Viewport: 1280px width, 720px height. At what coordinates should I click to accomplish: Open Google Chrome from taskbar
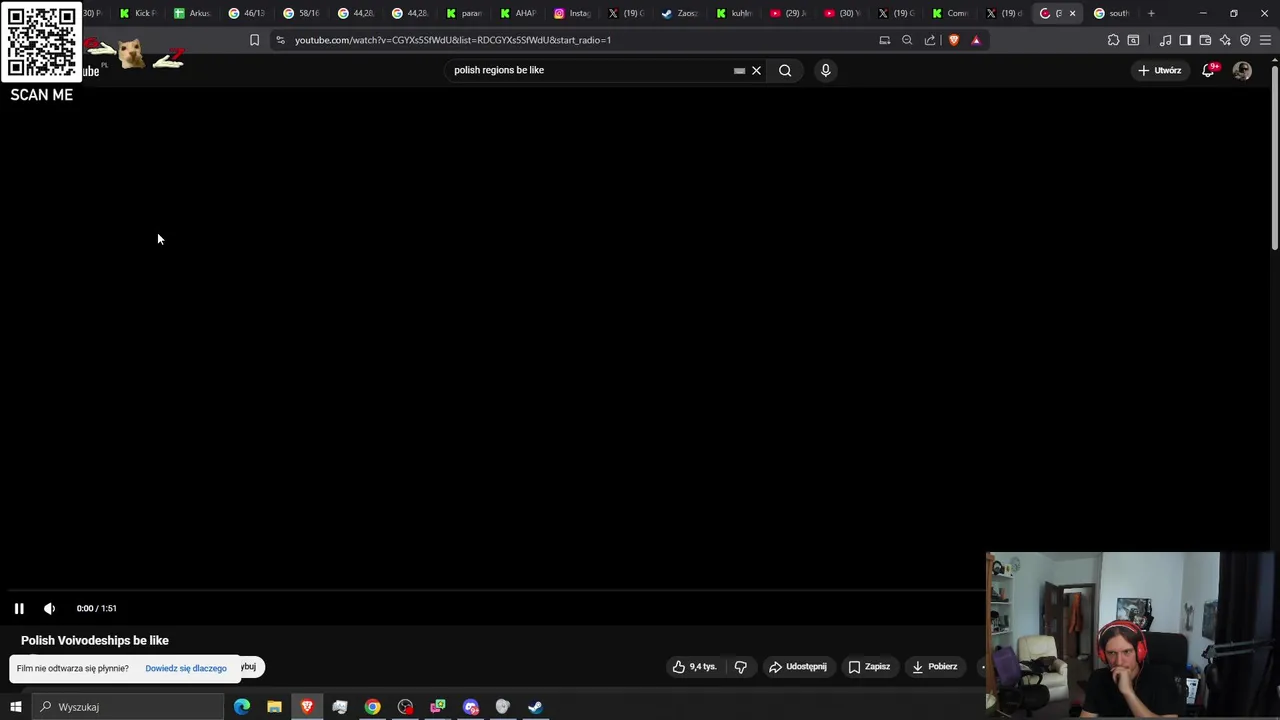point(372,707)
